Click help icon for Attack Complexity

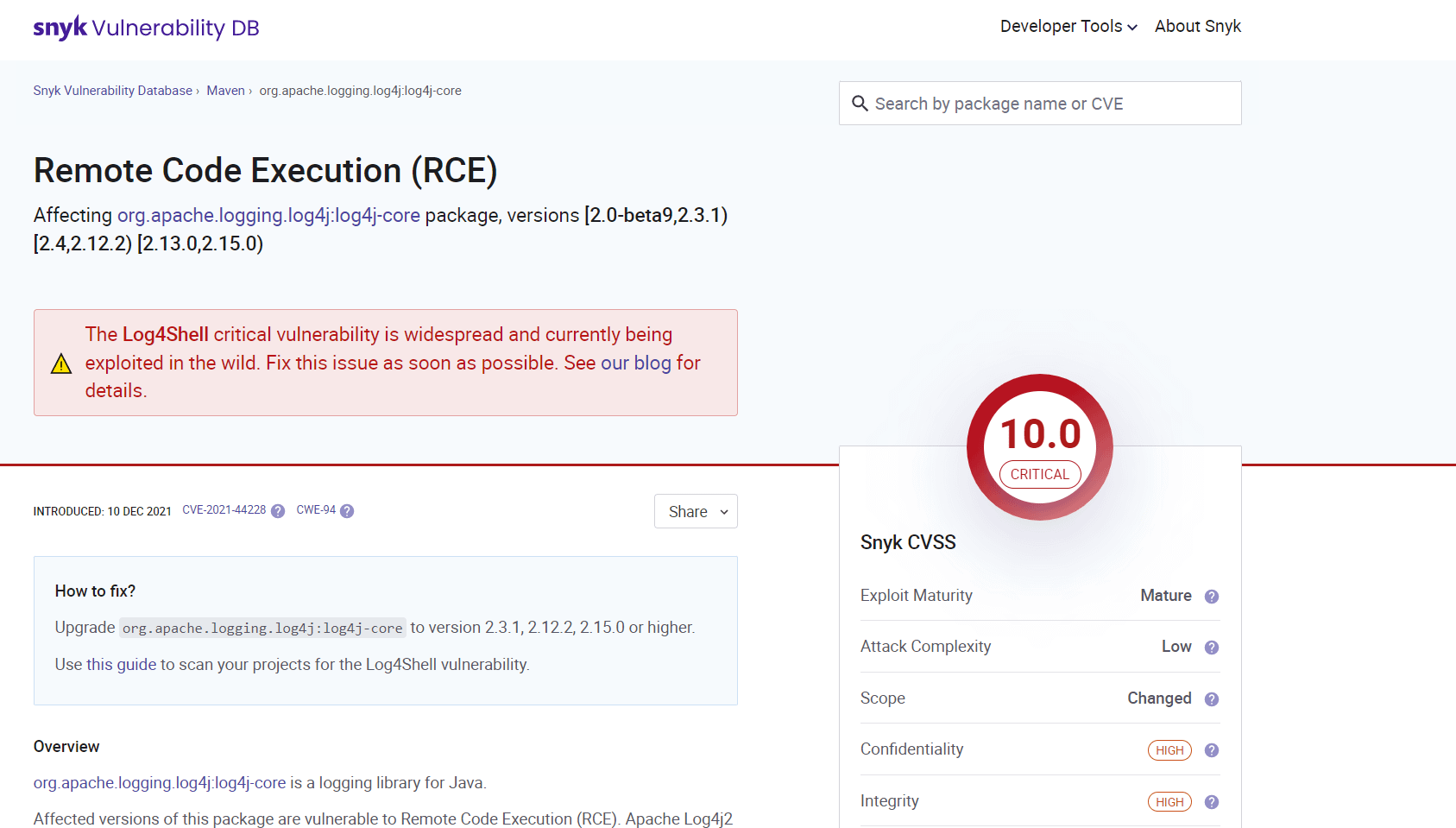click(x=1211, y=648)
